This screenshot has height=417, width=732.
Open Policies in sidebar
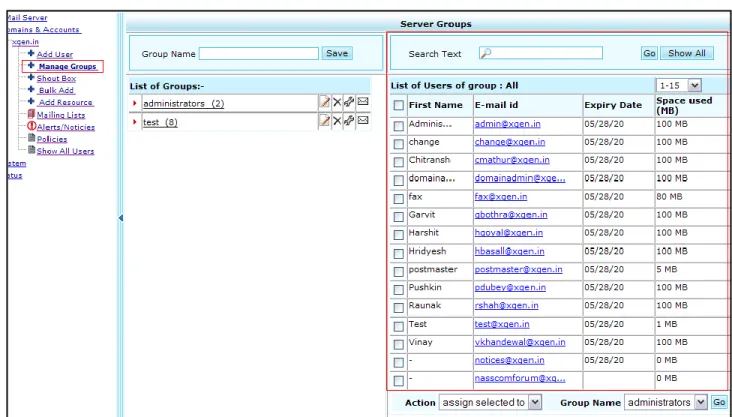tap(52, 139)
